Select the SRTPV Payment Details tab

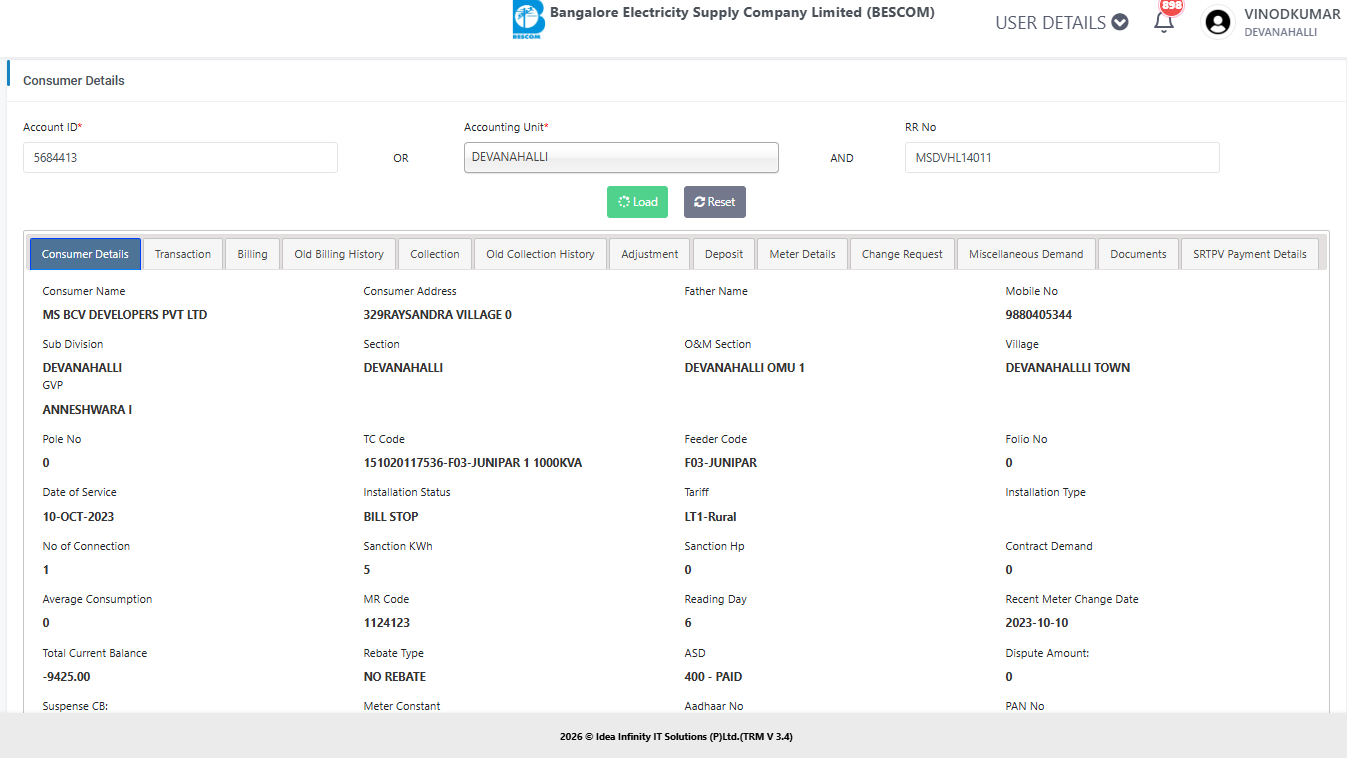pos(1249,254)
